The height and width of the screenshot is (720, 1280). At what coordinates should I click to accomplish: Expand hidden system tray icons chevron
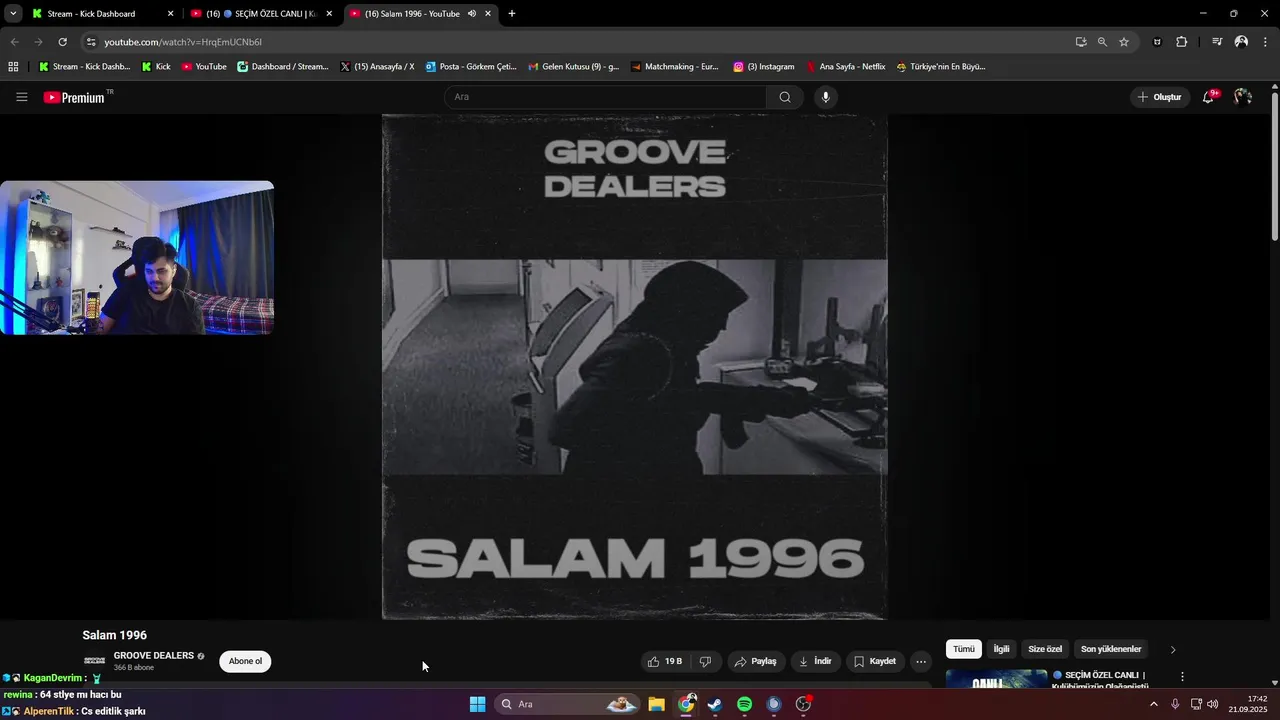1153,704
